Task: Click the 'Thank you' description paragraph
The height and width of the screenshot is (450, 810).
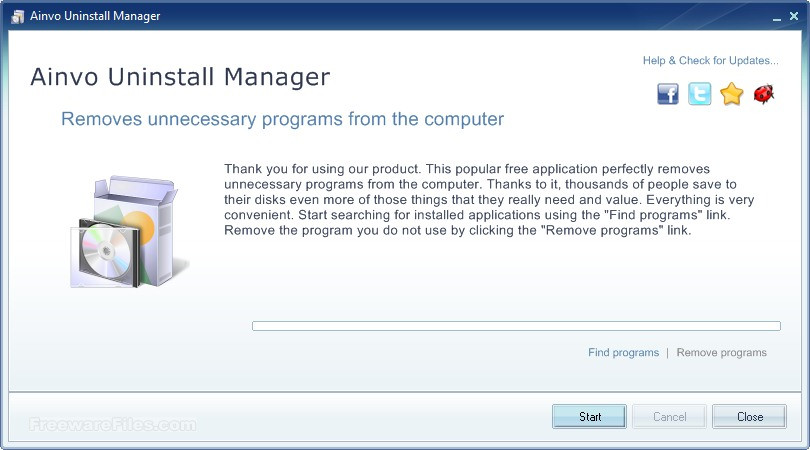Action: 489,200
